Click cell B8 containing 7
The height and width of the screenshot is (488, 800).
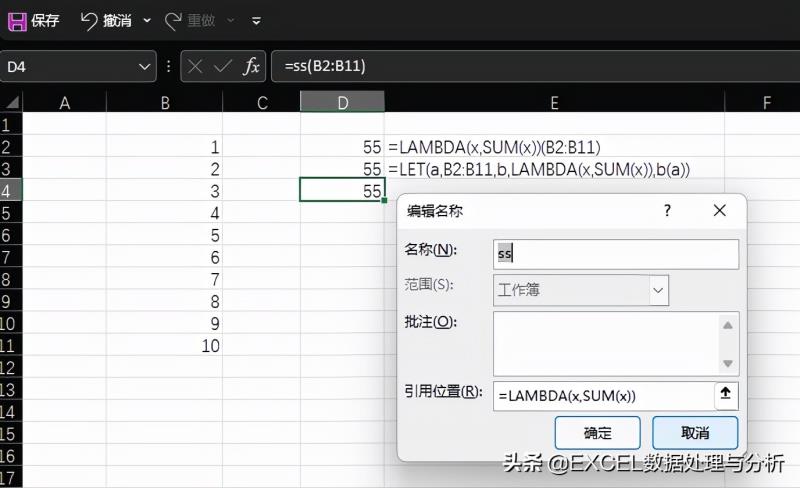[x=164, y=279]
